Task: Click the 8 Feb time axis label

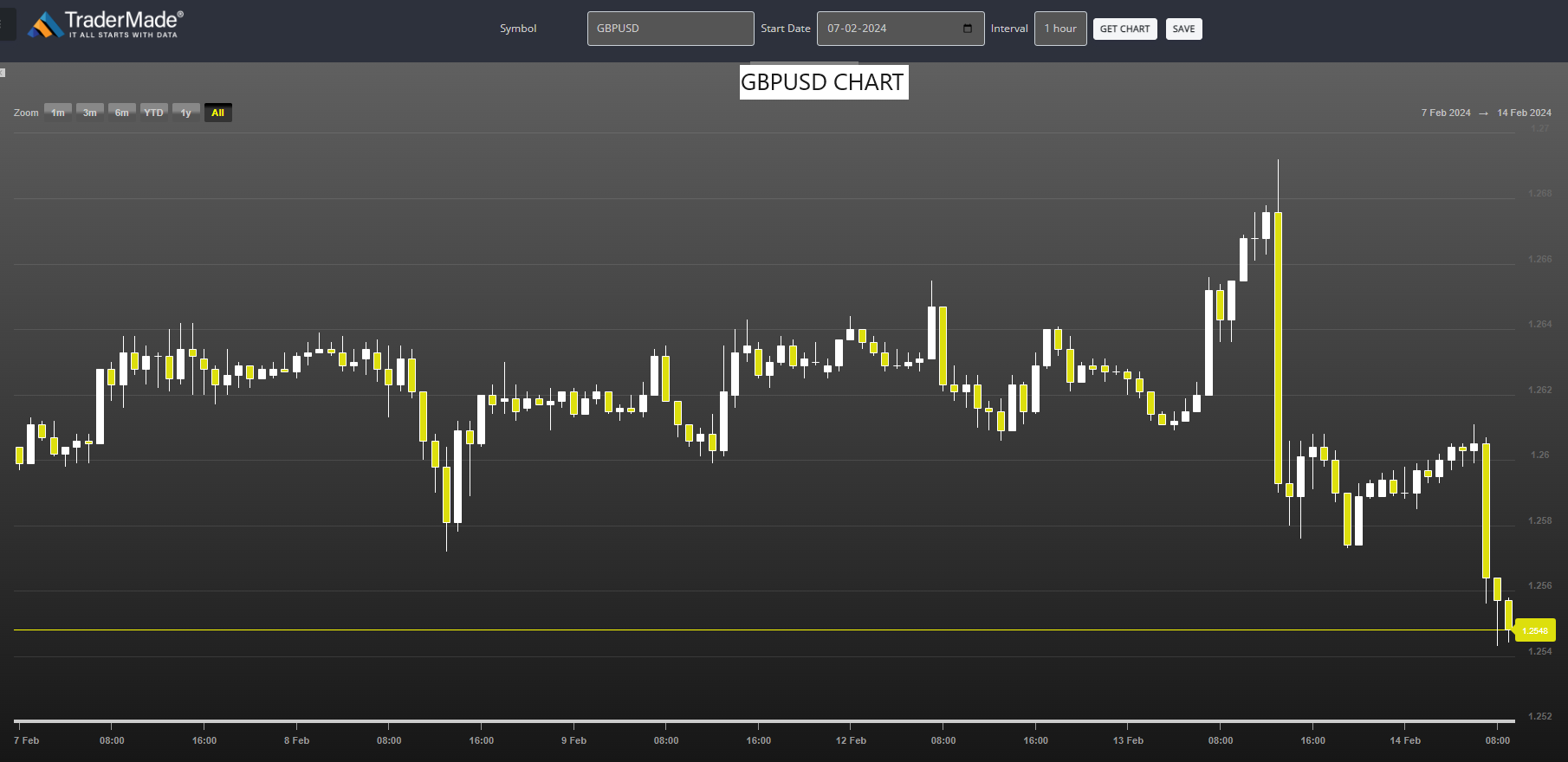Action: [x=296, y=740]
